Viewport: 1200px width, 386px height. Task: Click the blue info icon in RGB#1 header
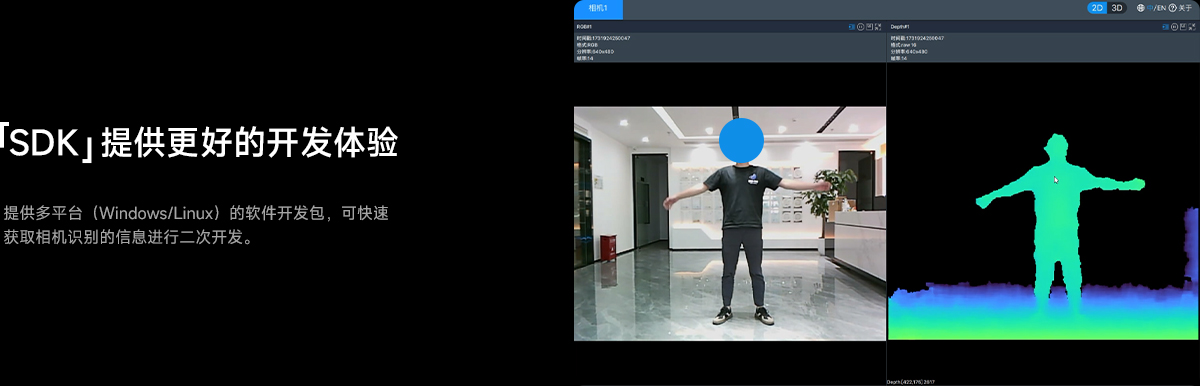[x=851, y=27]
